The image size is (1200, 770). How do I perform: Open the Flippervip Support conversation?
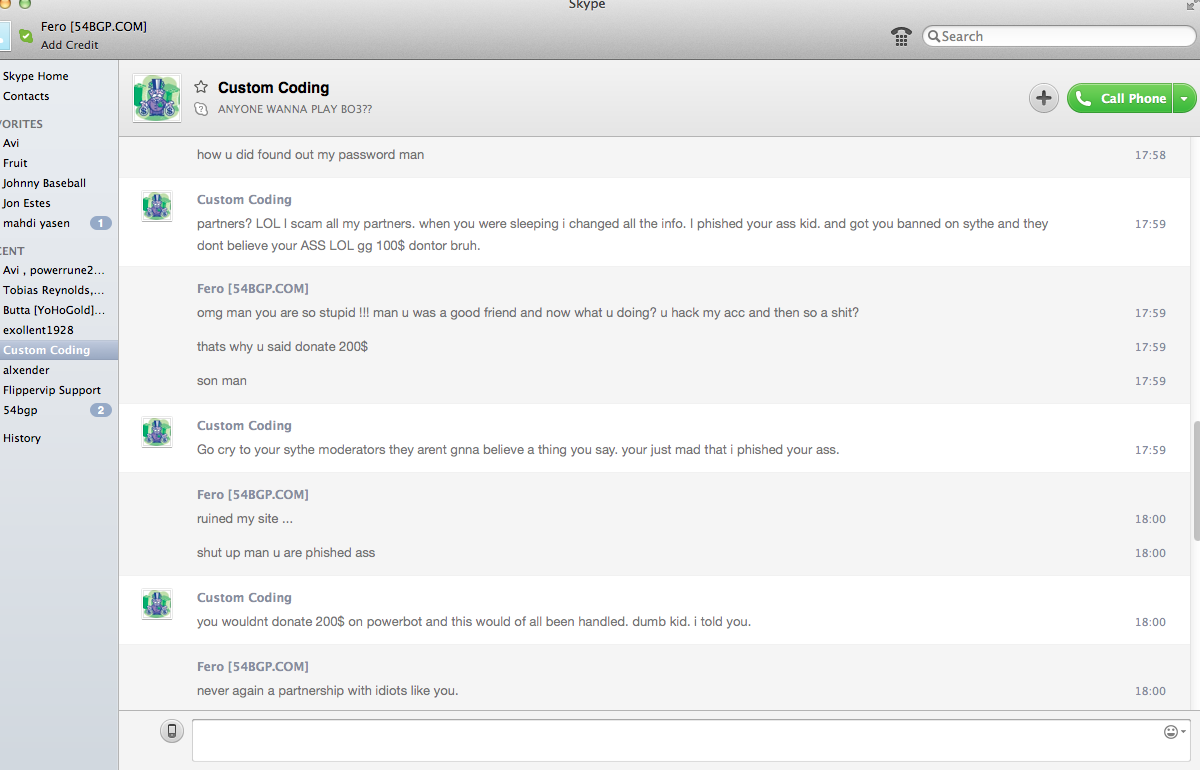tap(52, 390)
